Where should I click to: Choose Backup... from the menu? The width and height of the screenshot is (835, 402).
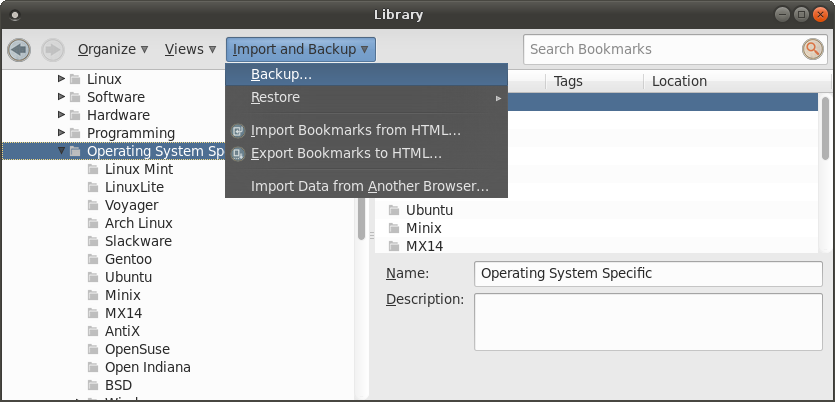(x=366, y=75)
